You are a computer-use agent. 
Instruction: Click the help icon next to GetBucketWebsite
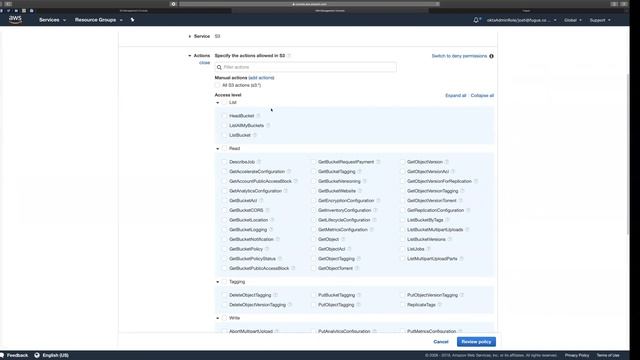(360, 191)
